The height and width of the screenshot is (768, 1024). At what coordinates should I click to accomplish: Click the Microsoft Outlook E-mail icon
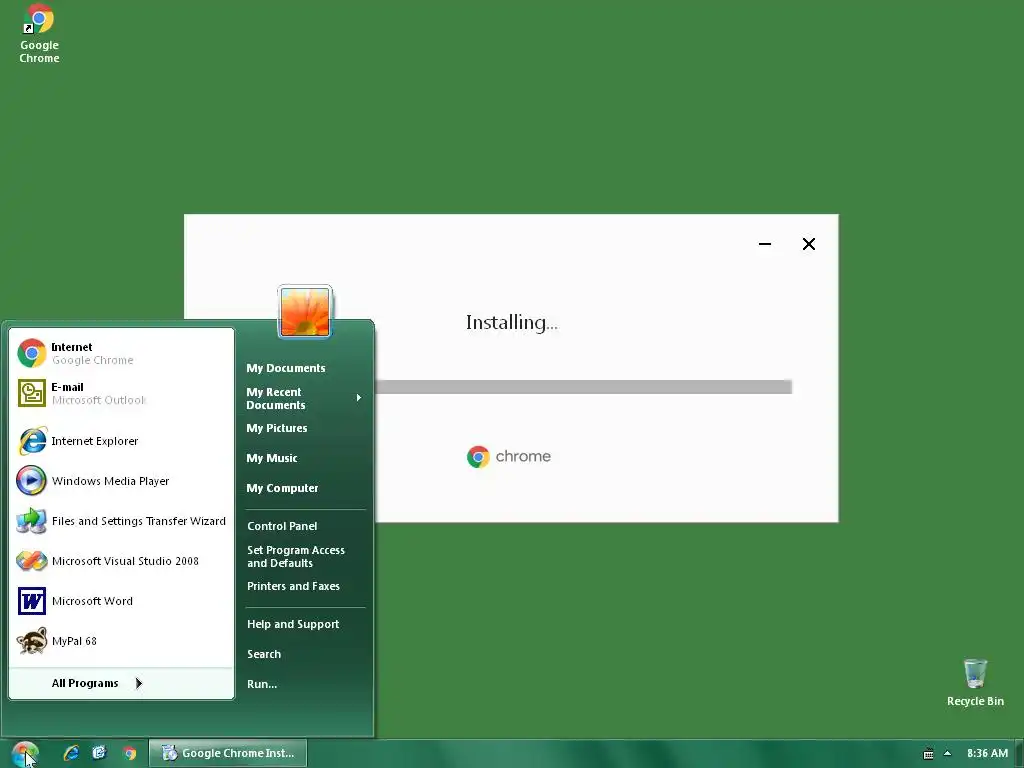click(31, 393)
